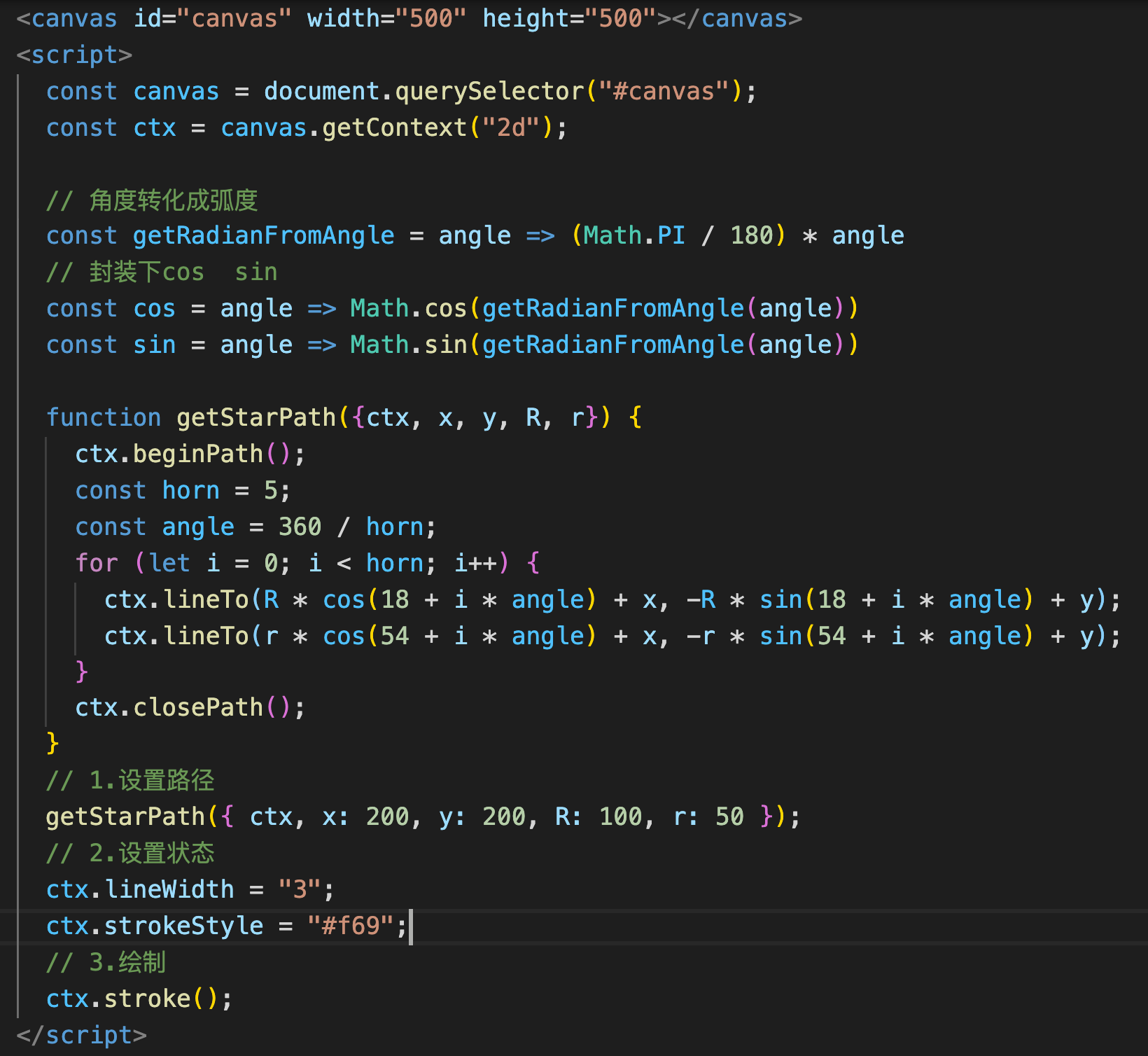This screenshot has width=1148, height=1056.
Task: Click the getStarPath call with x: 200
Action: coord(423,817)
